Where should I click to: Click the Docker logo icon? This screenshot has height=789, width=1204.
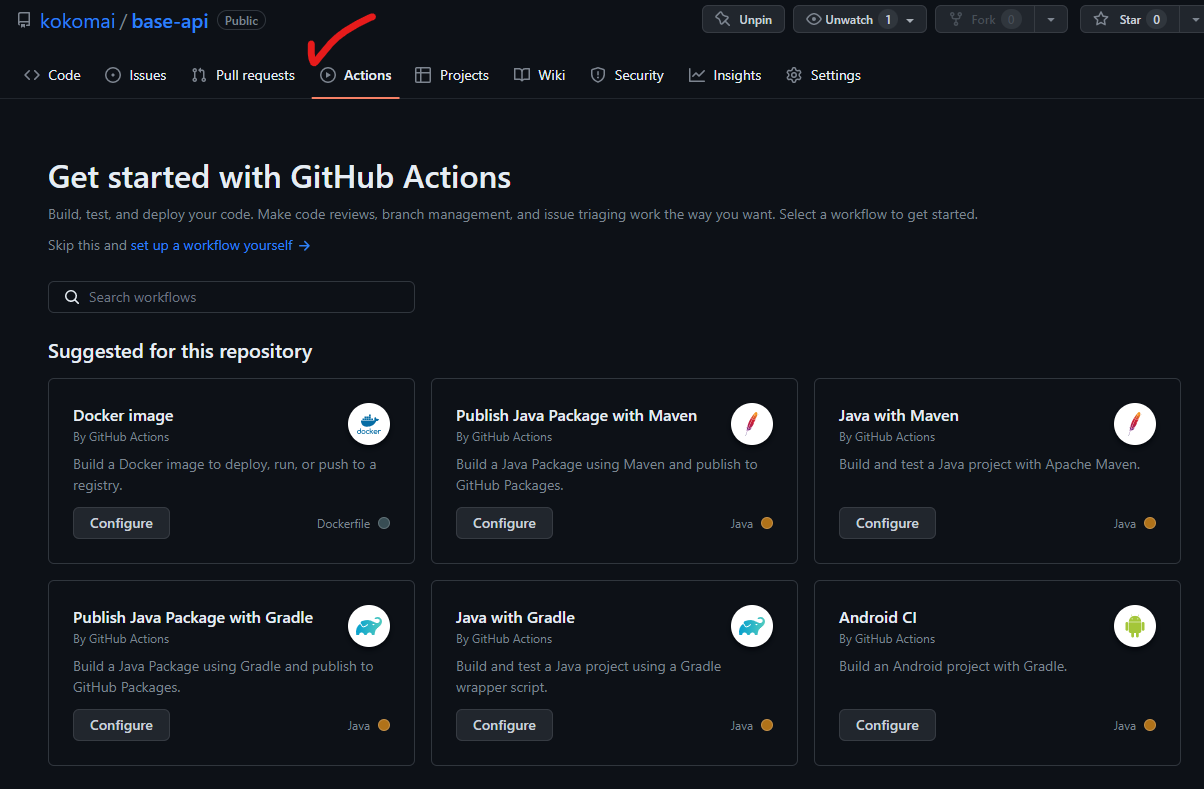(x=369, y=424)
